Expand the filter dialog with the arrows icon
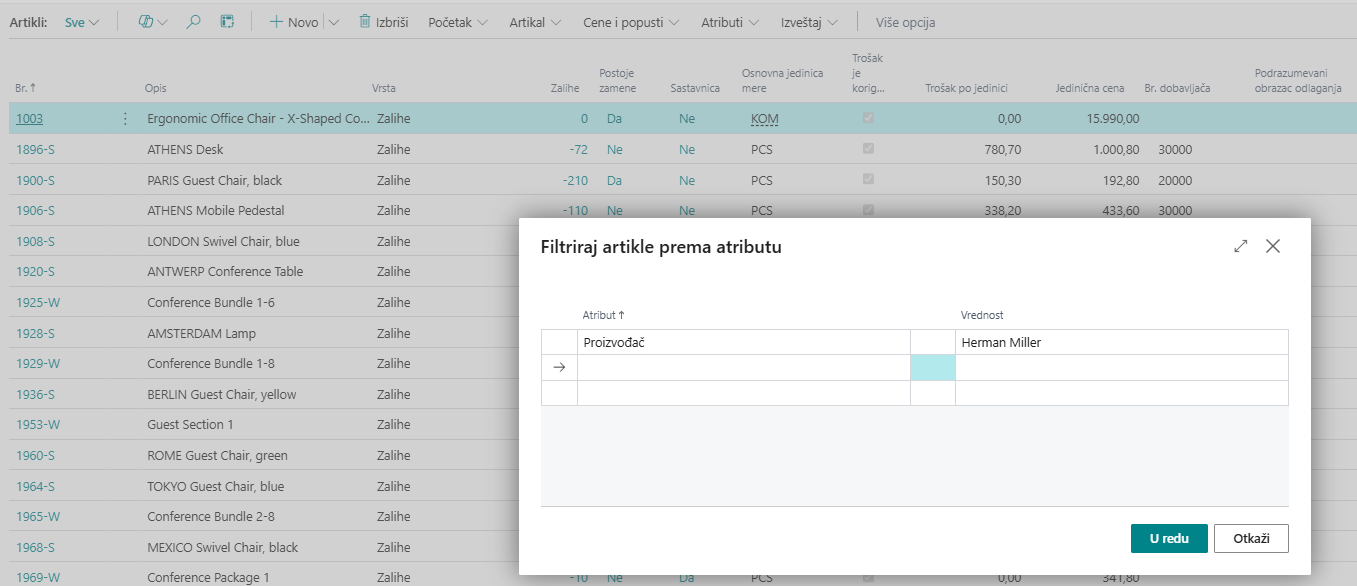 (x=1241, y=246)
